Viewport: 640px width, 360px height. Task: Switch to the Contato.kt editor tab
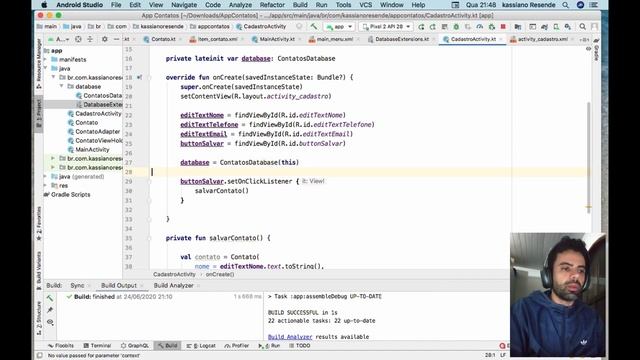click(x=160, y=39)
